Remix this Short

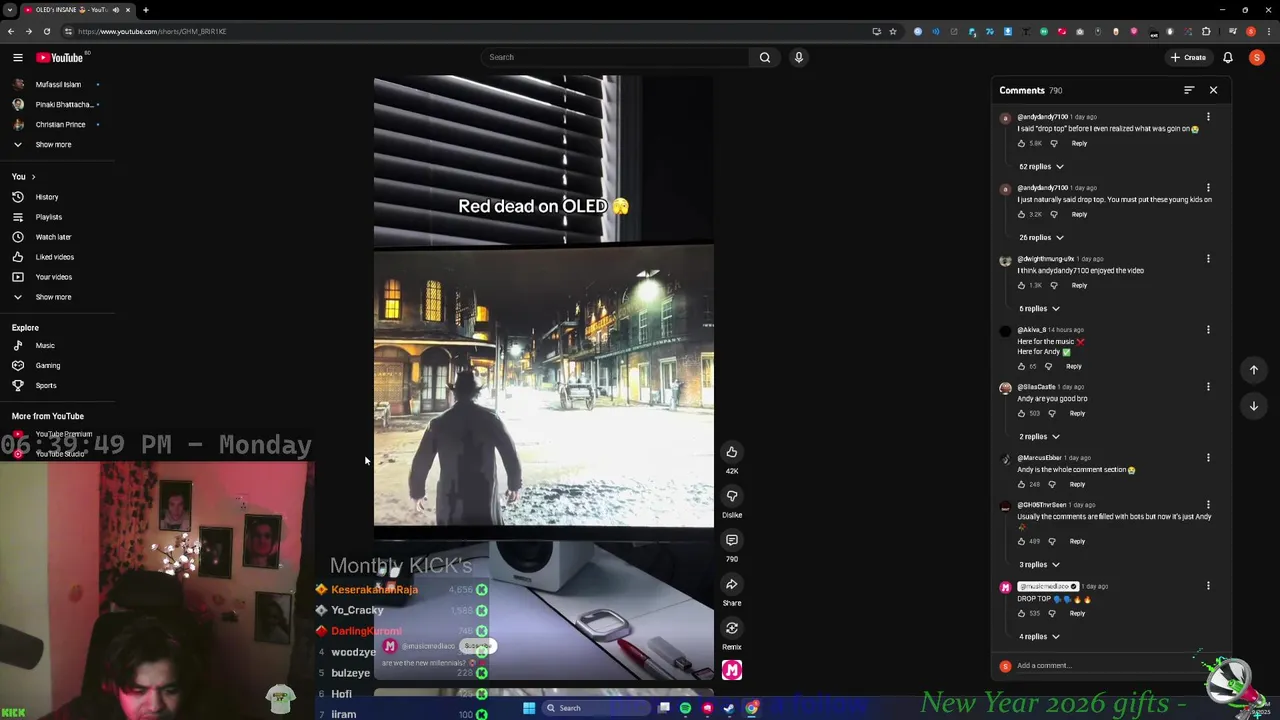[x=732, y=628]
